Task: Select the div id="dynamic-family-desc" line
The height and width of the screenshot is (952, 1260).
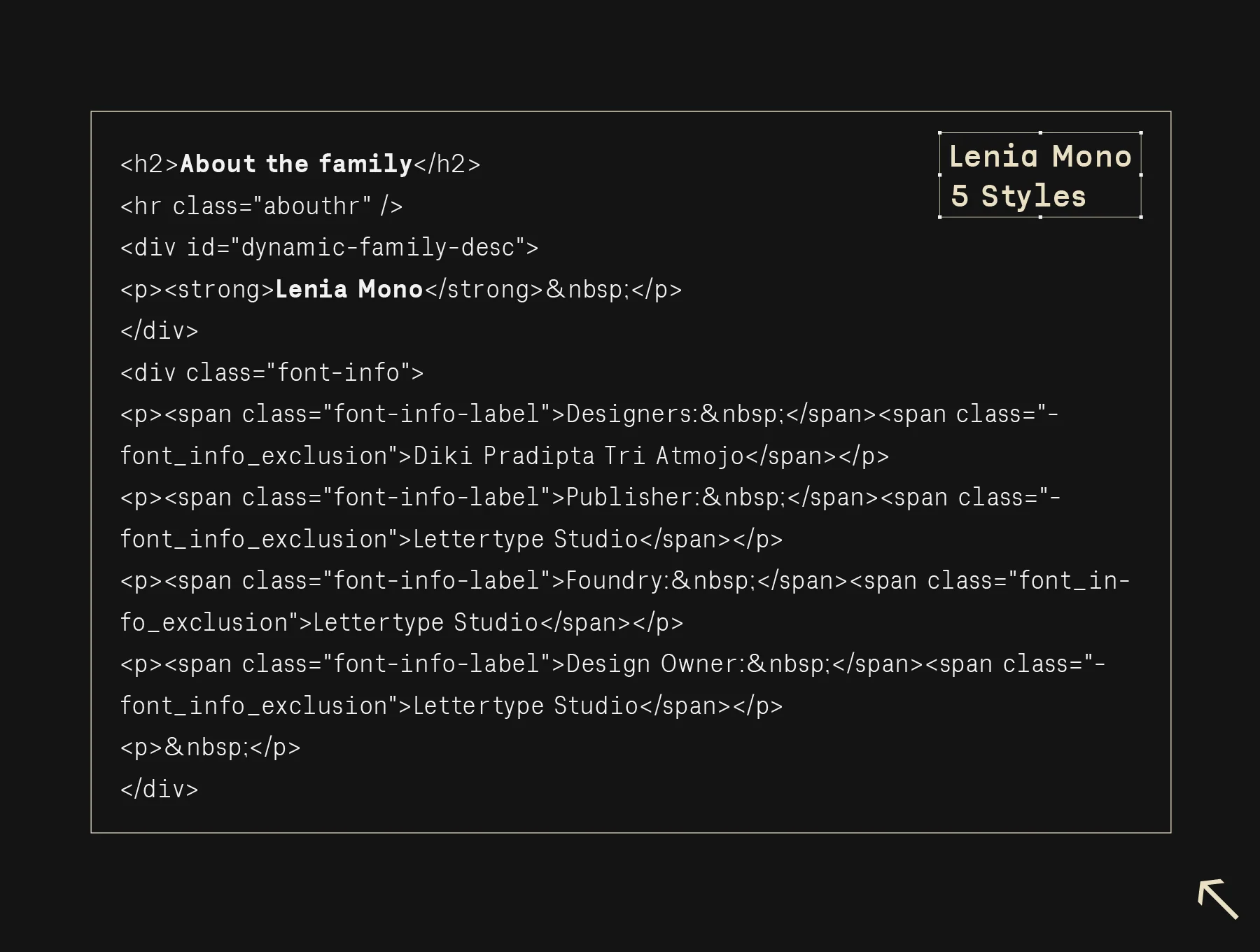Action: click(x=329, y=247)
